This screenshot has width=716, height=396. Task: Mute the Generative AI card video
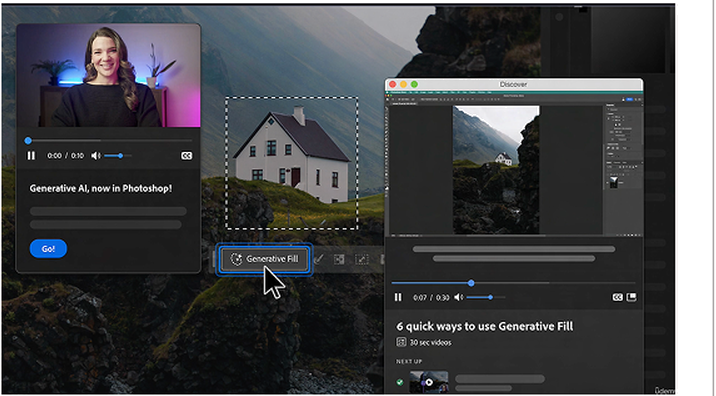tap(95, 156)
